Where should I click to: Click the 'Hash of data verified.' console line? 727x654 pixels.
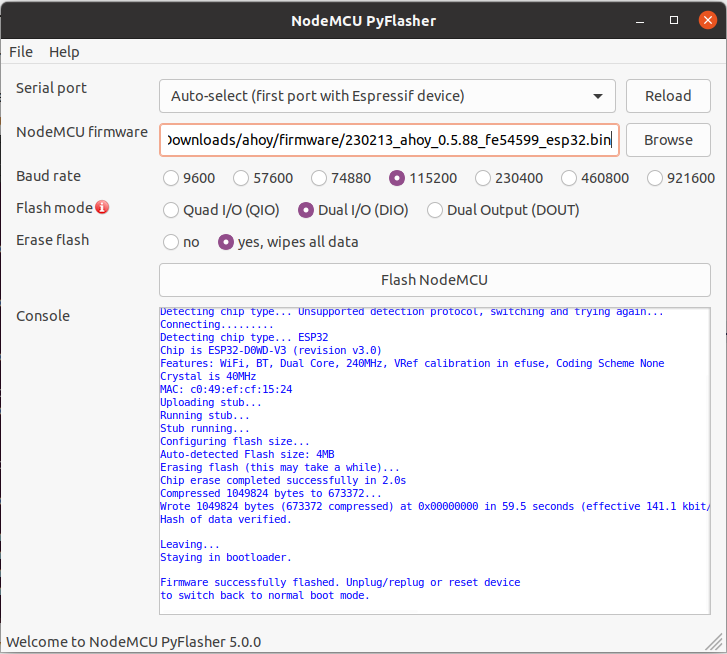[226, 520]
